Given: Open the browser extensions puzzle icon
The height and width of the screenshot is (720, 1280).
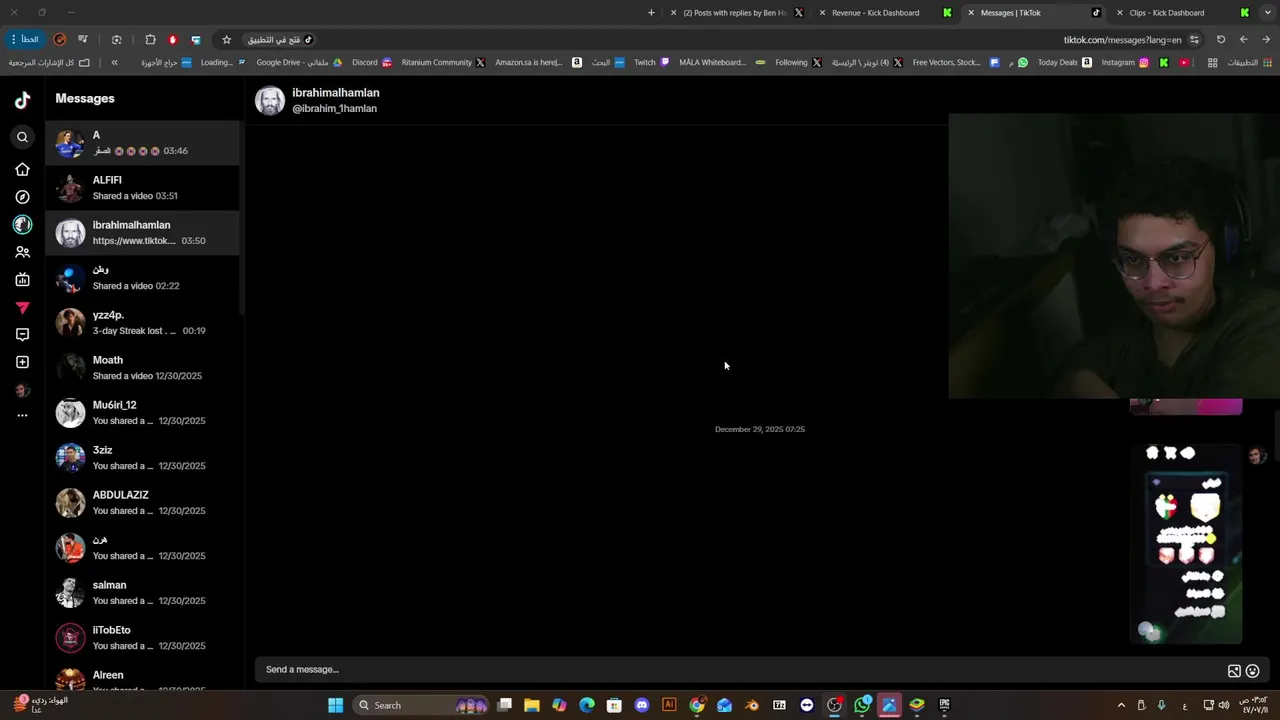Looking at the screenshot, I should coord(150,40).
